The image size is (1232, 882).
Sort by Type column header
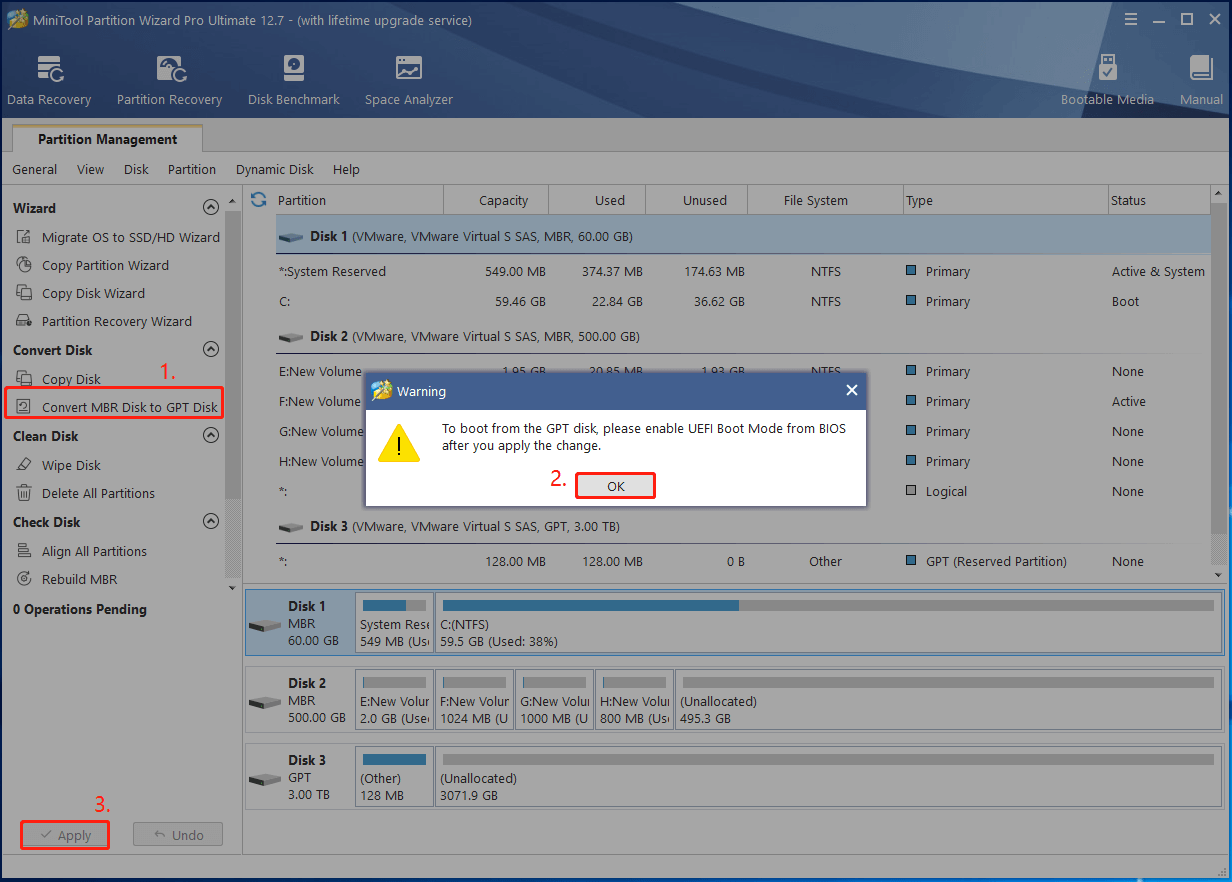1005,200
